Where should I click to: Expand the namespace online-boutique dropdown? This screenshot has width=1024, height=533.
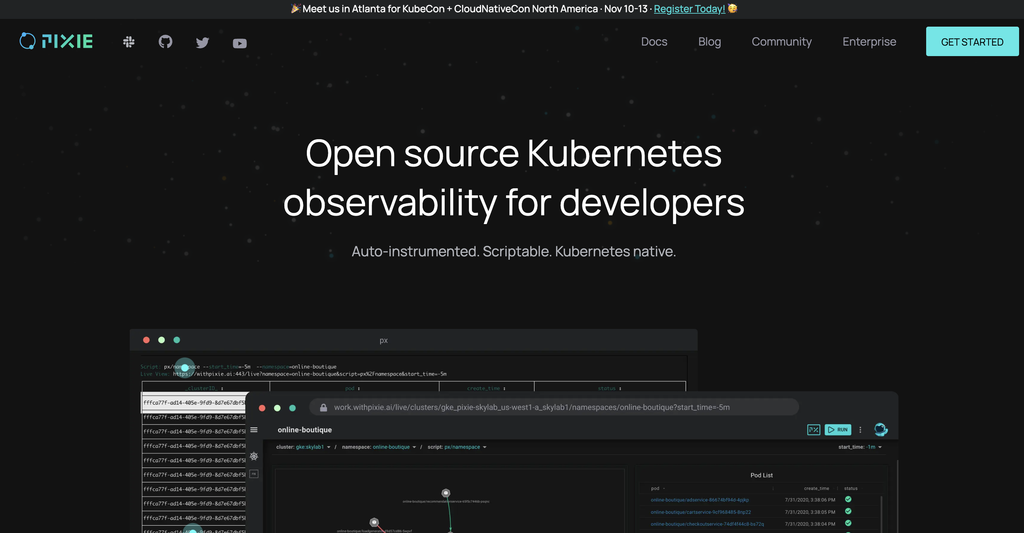click(x=379, y=447)
